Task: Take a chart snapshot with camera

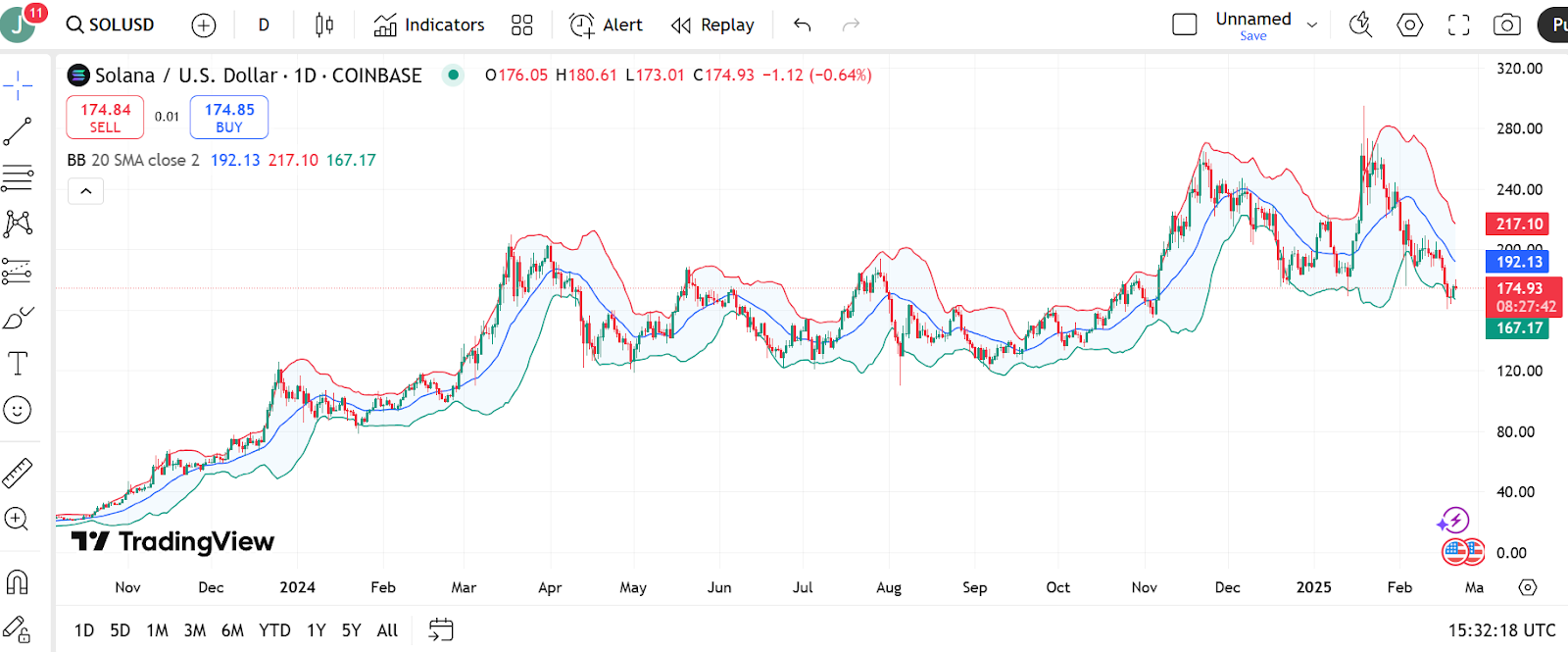Action: pyautogui.click(x=1507, y=25)
